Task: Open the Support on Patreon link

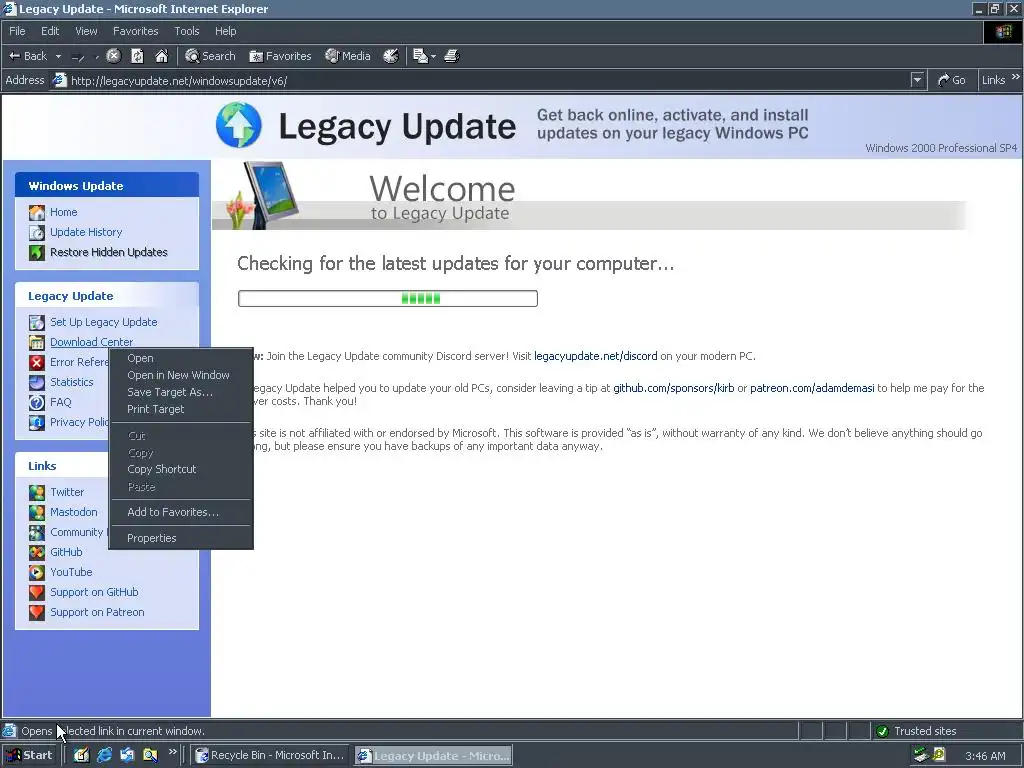Action: [x=97, y=613]
